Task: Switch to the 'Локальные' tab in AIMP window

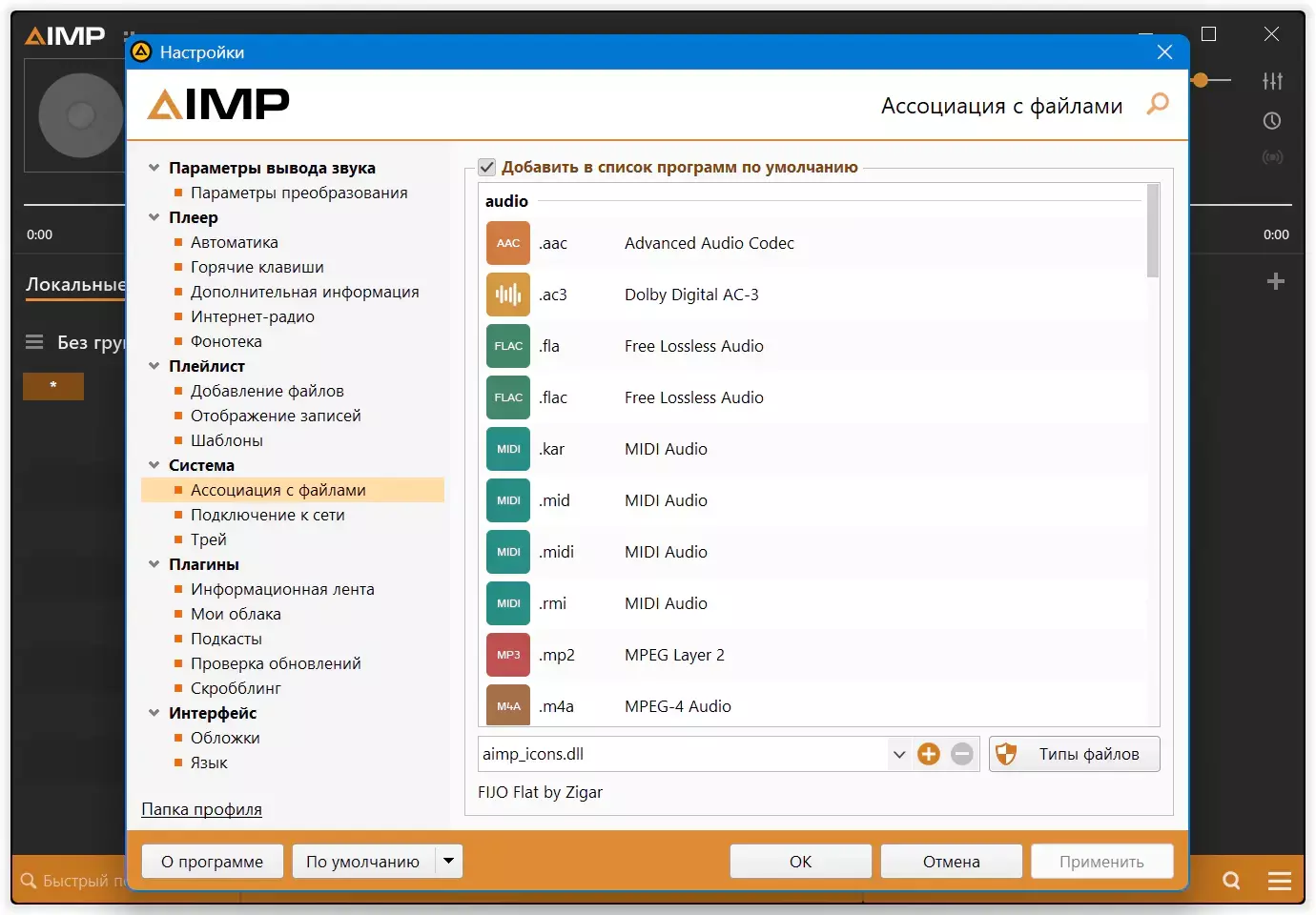Action: [x=74, y=285]
